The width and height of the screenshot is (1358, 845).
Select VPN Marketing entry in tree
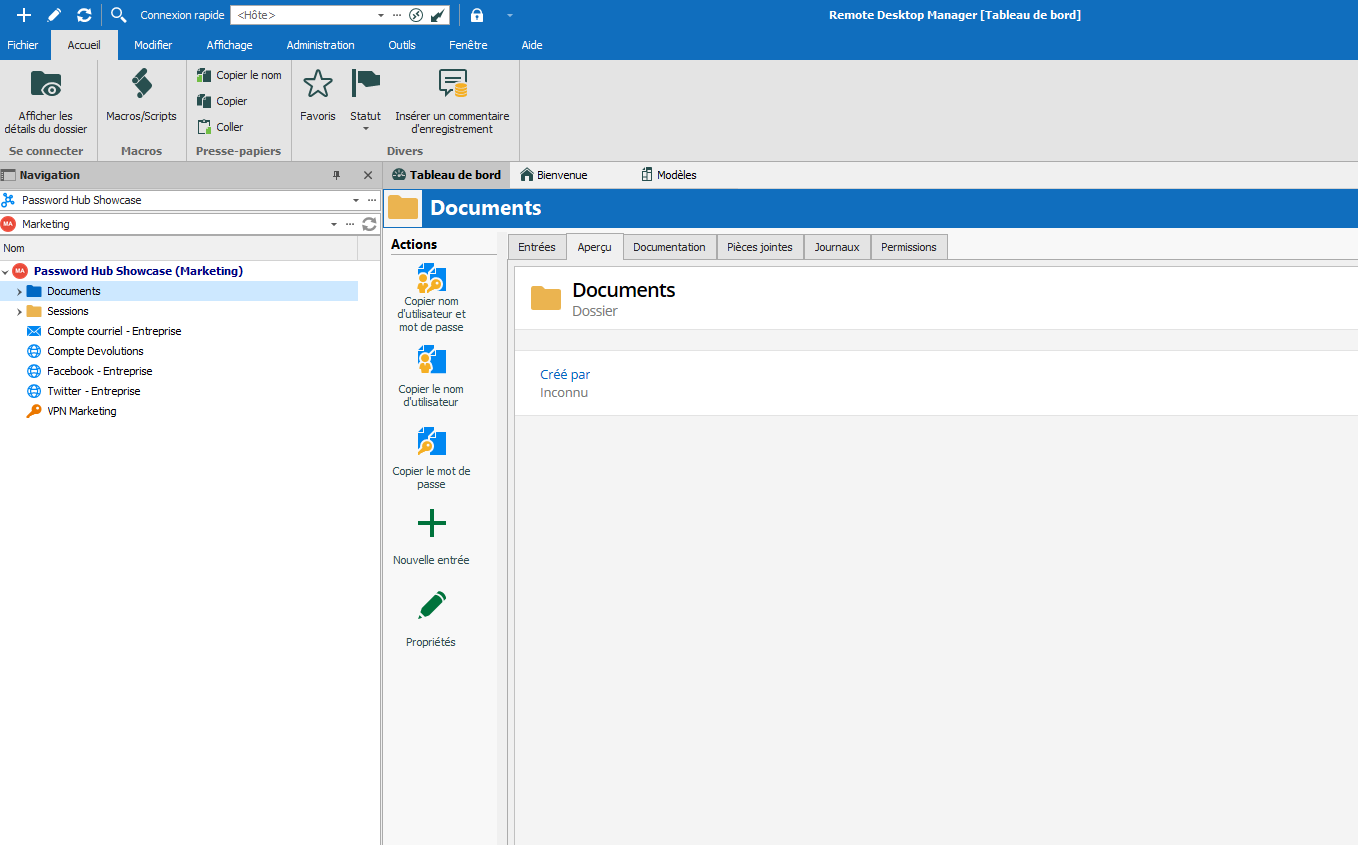(x=81, y=411)
